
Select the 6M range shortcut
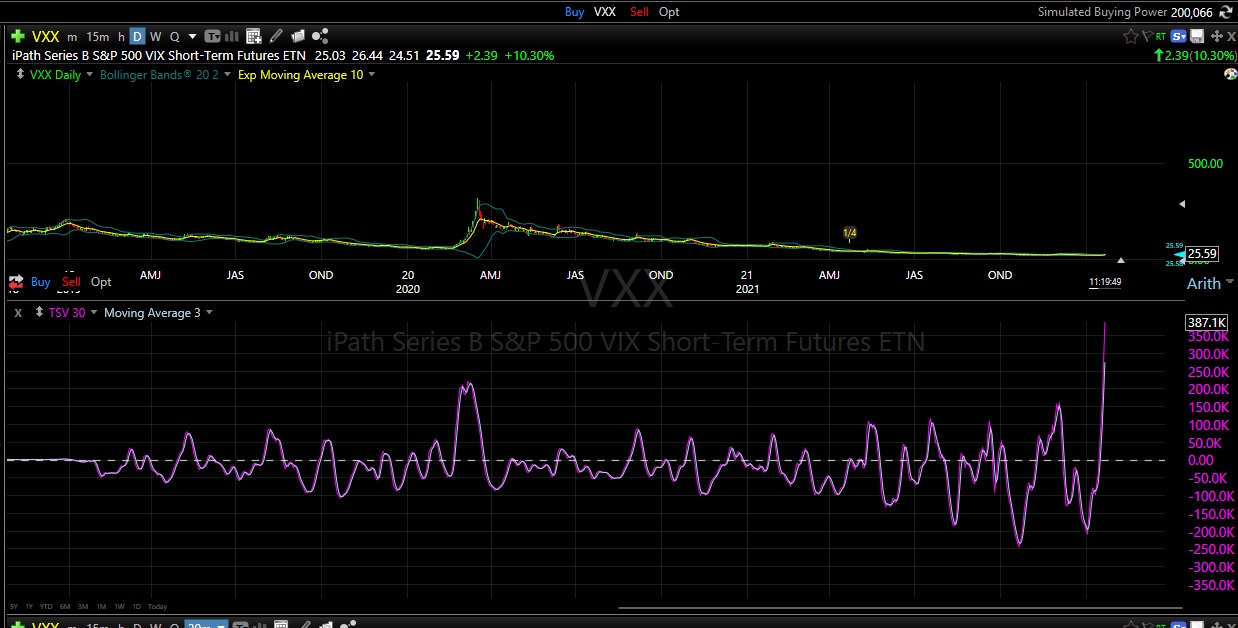tap(64, 606)
